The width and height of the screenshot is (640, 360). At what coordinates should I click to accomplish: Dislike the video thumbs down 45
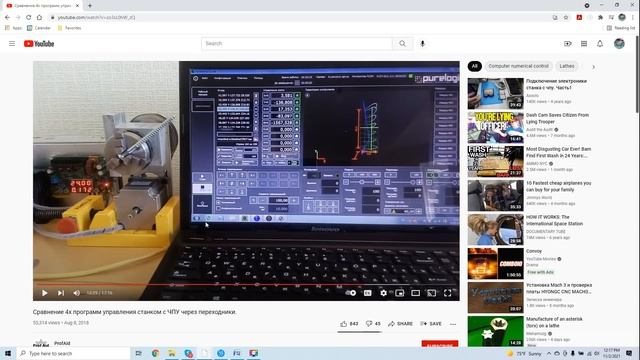coord(373,324)
